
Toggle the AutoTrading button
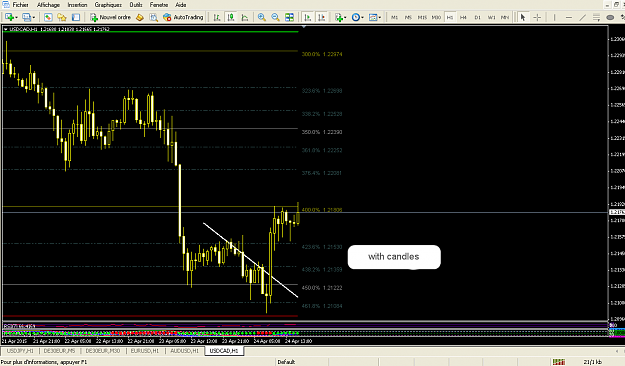coord(183,17)
